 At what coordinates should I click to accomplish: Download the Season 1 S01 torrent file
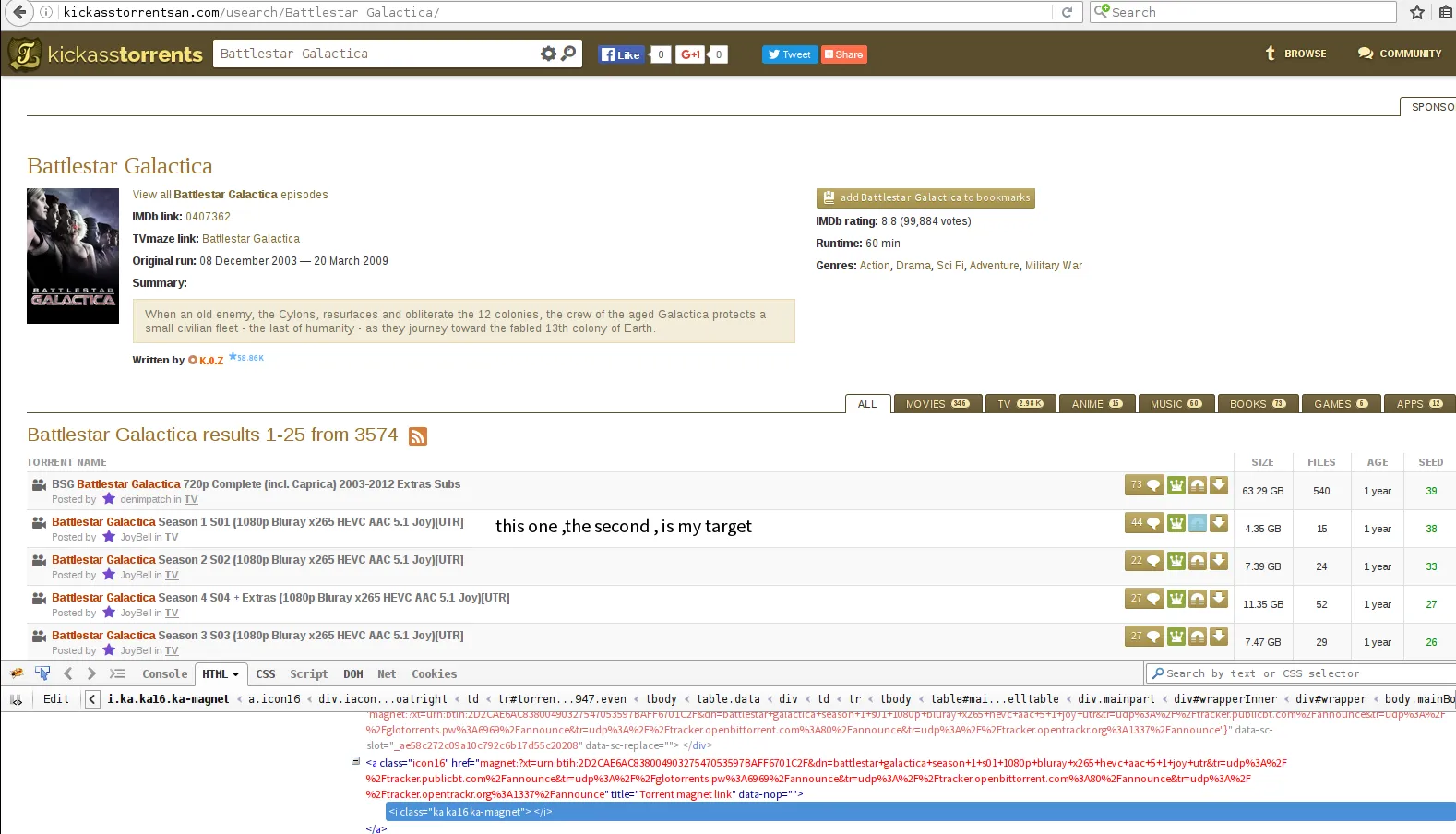(1219, 523)
